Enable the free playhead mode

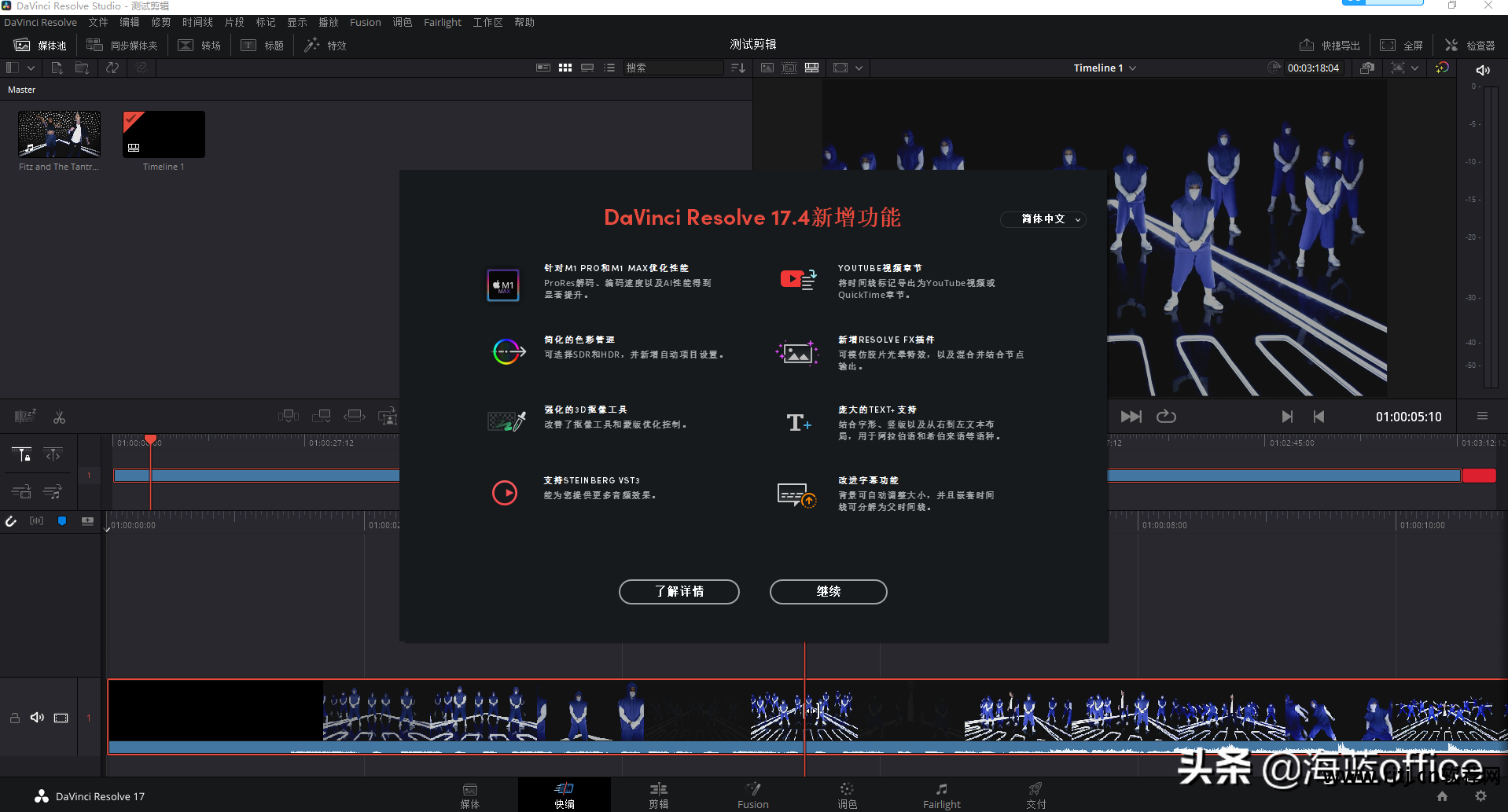click(53, 454)
